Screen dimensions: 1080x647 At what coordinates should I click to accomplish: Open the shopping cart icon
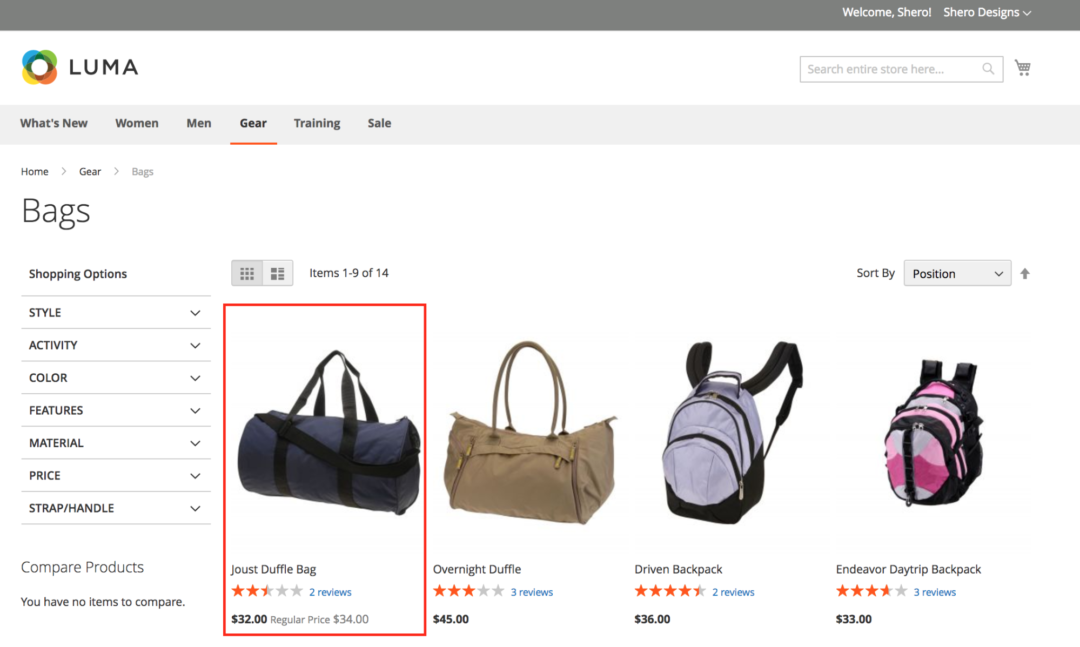pos(1022,67)
